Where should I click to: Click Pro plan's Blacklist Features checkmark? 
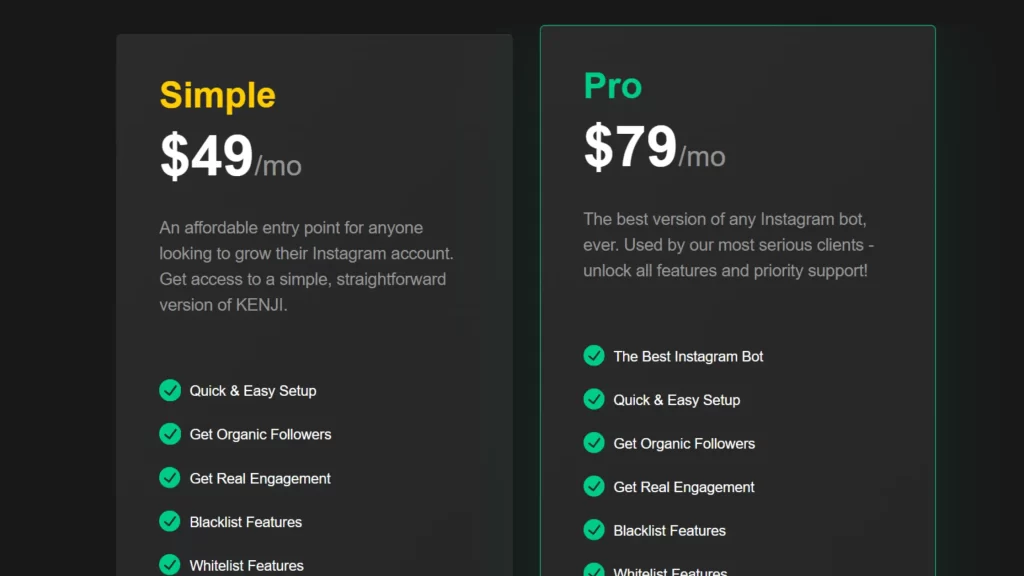pyautogui.click(x=594, y=530)
